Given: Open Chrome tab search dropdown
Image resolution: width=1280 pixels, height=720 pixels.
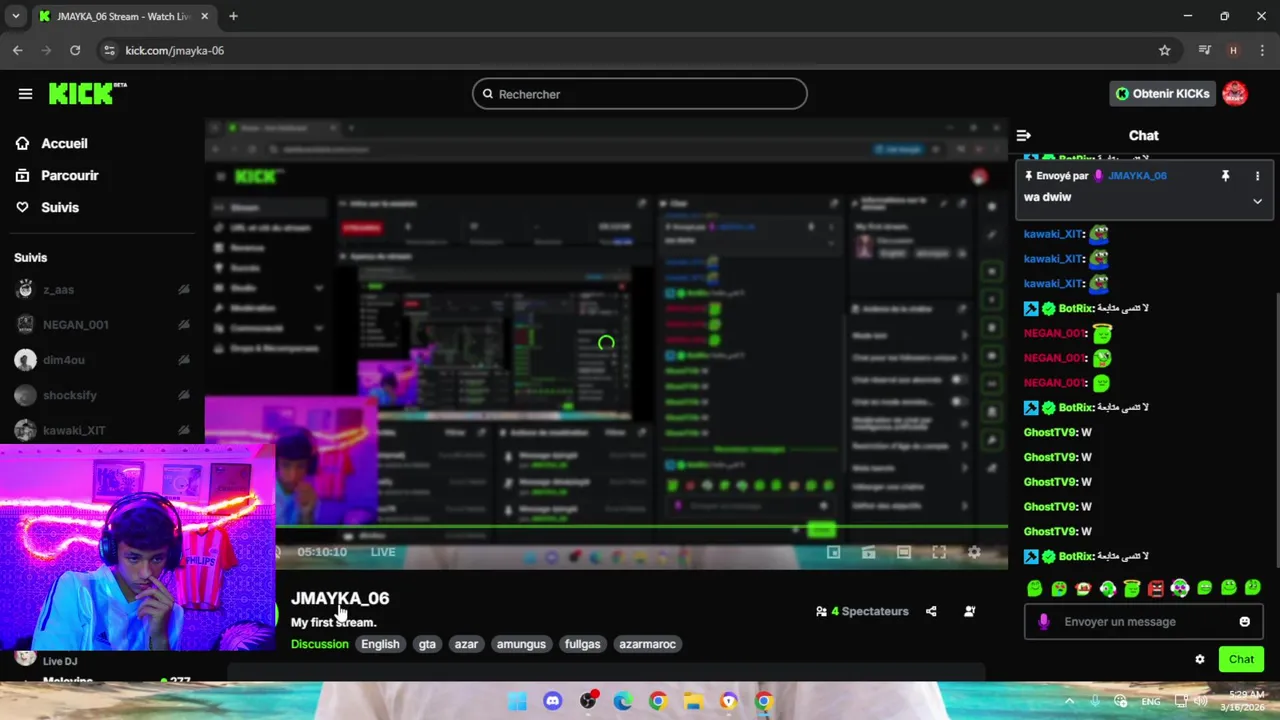Looking at the screenshot, I should click(x=15, y=16).
